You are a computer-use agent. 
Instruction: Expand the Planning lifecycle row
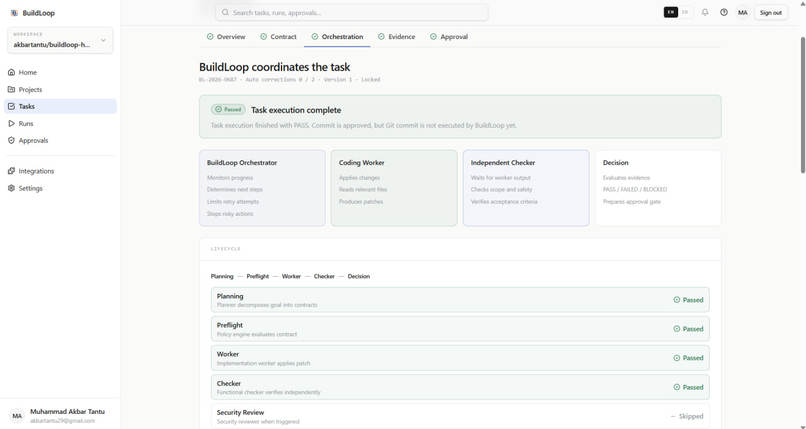[460, 300]
